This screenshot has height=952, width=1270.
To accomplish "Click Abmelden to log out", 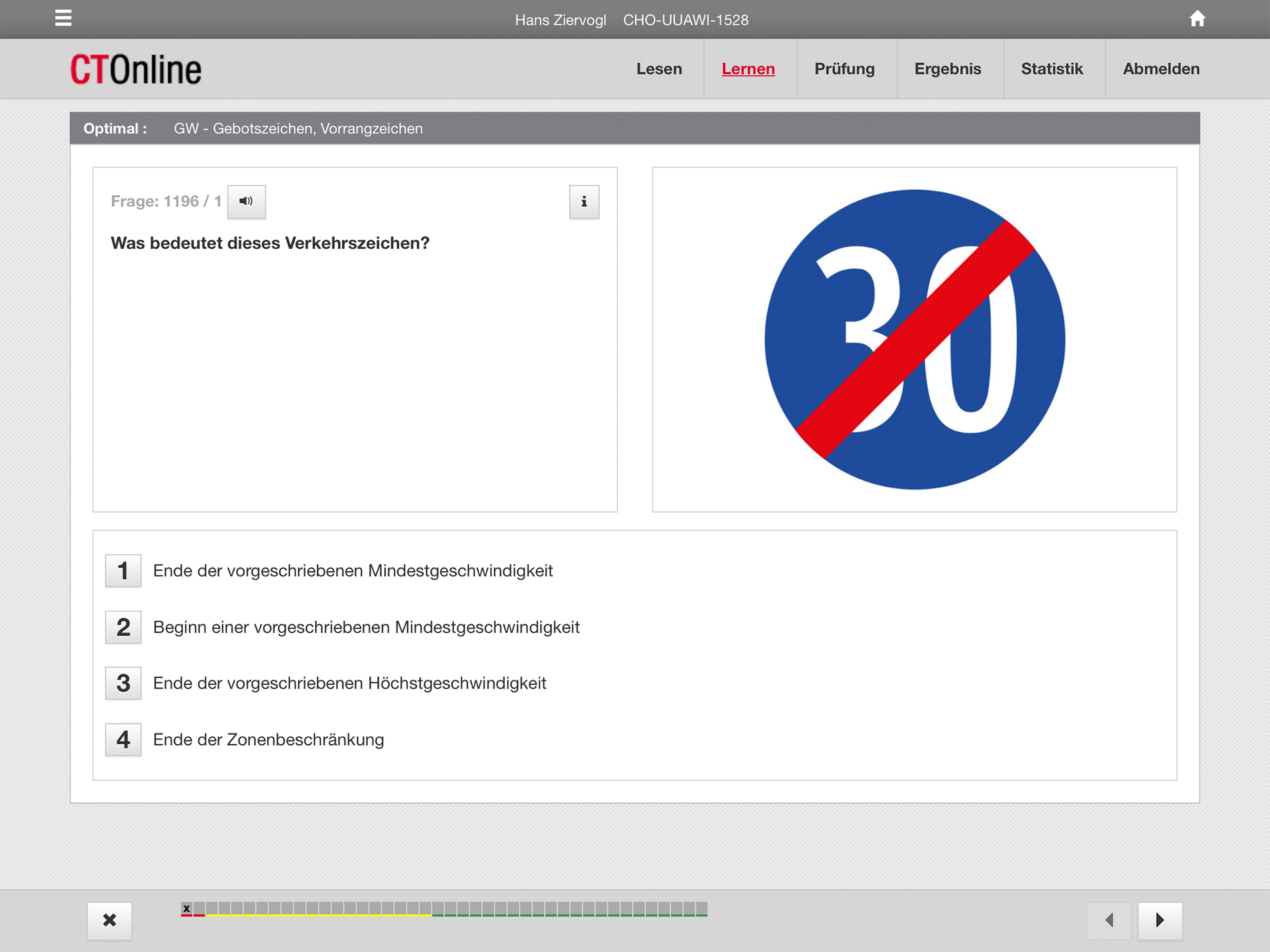I will (1161, 69).
